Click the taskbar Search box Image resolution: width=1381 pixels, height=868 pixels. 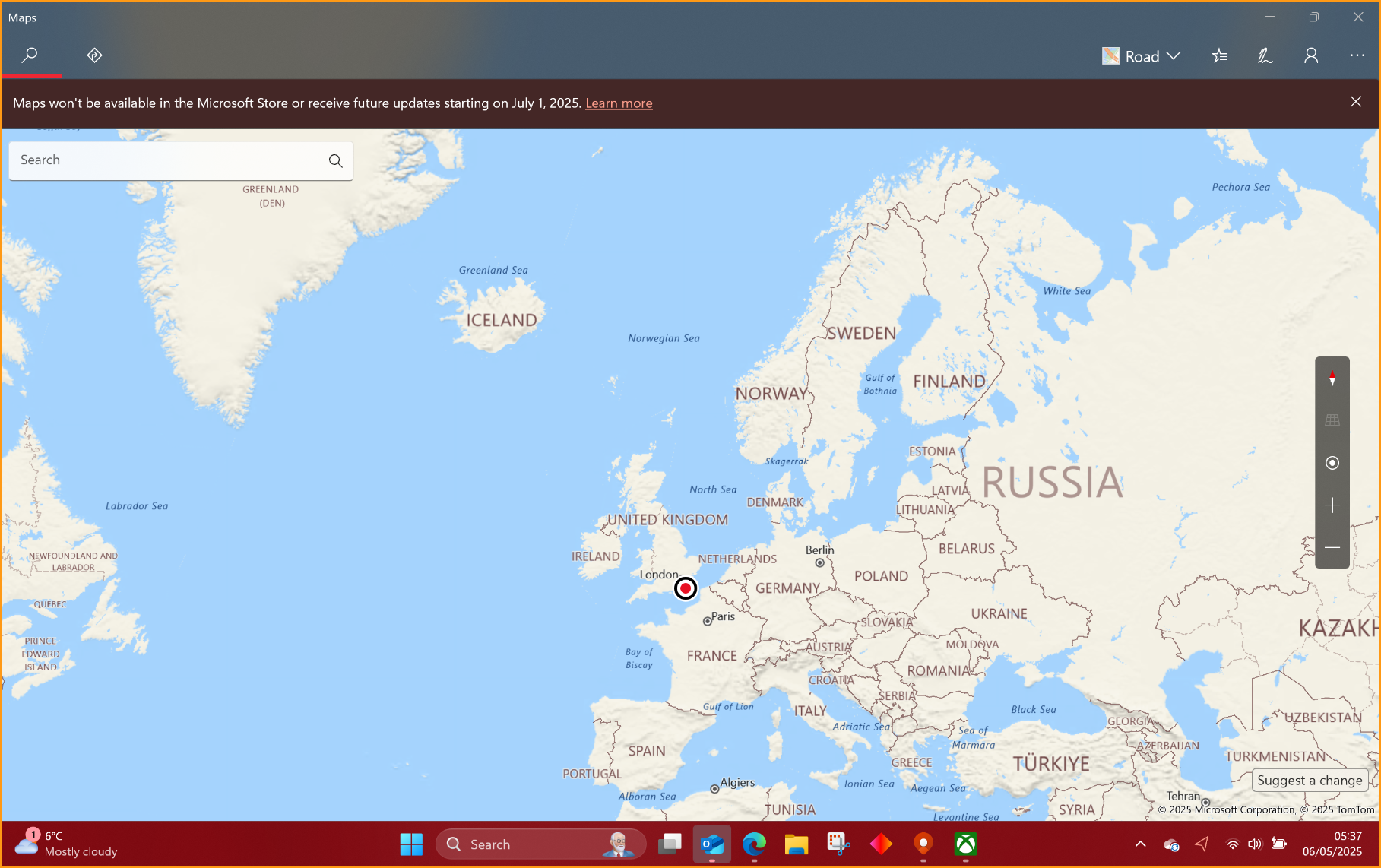(x=540, y=844)
